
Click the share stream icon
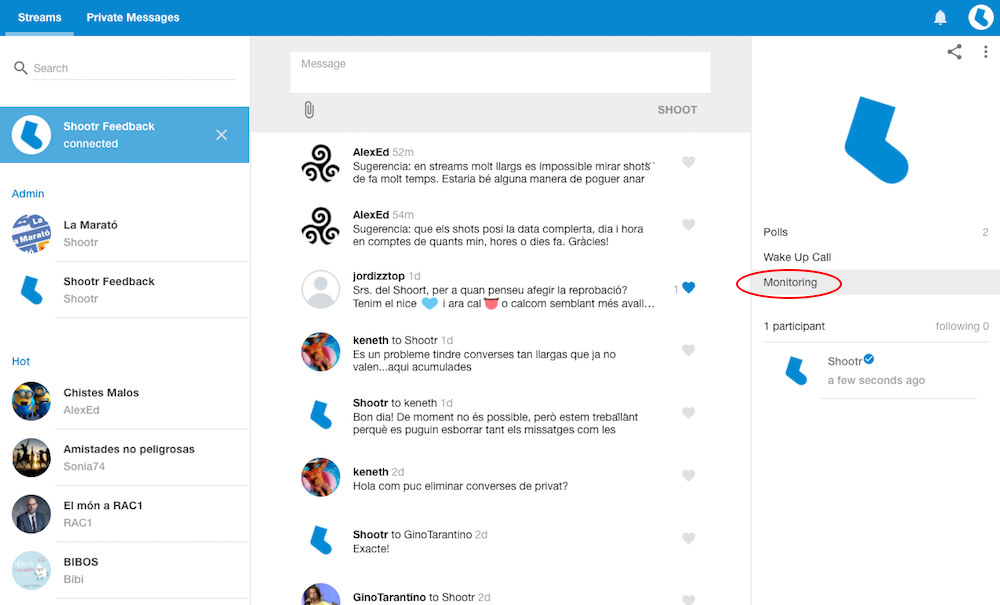(x=954, y=52)
